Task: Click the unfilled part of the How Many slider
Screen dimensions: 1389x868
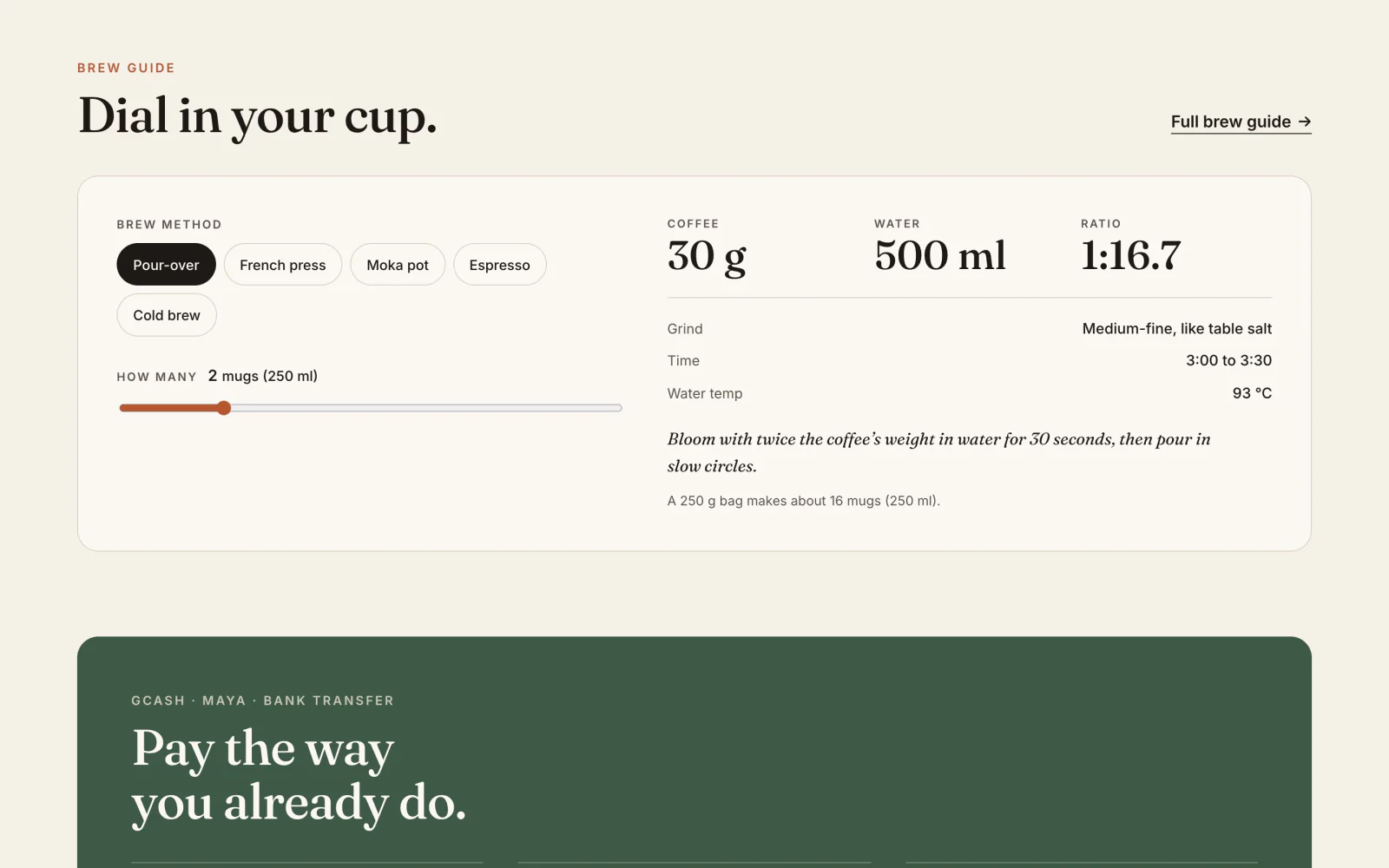Action: (x=426, y=408)
